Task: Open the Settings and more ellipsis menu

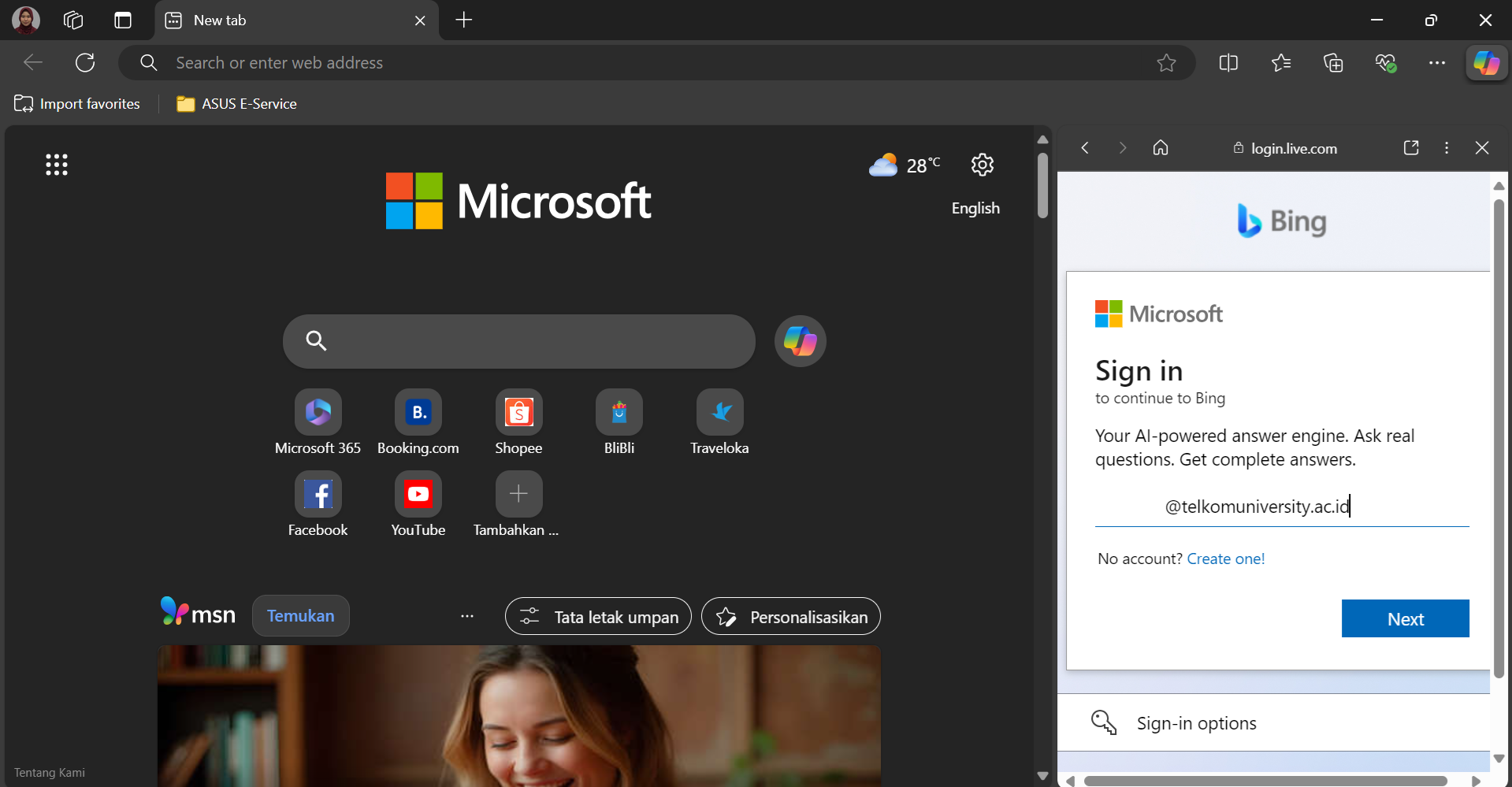Action: coord(1437,62)
